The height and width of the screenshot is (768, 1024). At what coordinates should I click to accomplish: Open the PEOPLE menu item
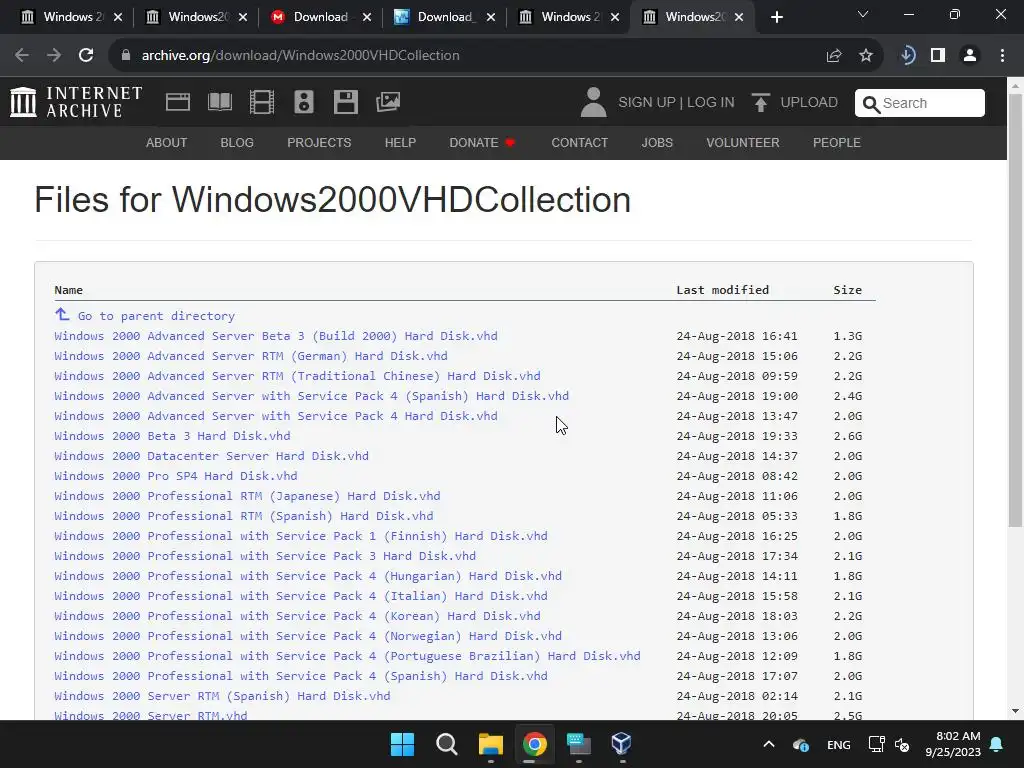click(837, 142)
